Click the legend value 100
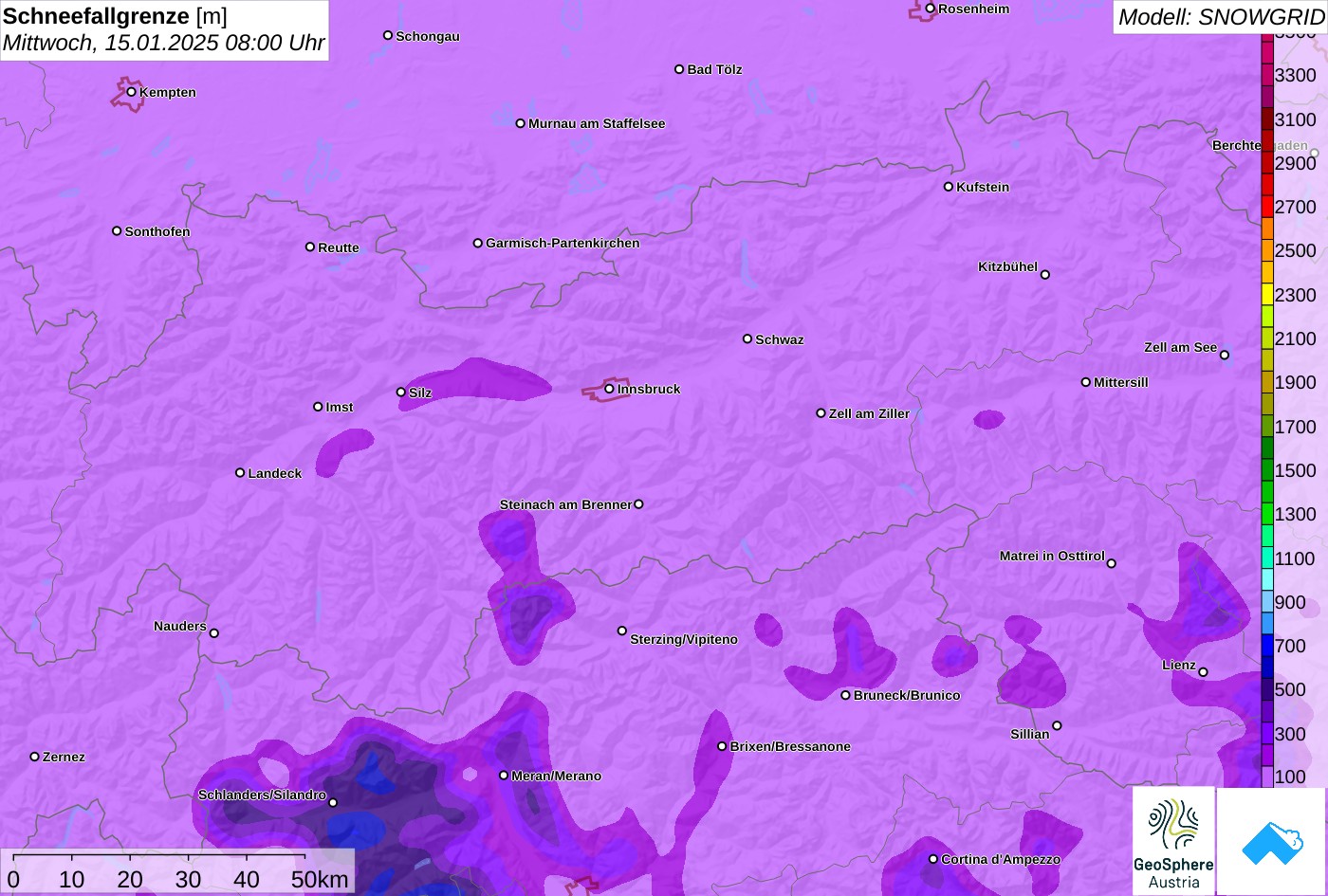The image size is (1328, 896). pos(1290,777)
